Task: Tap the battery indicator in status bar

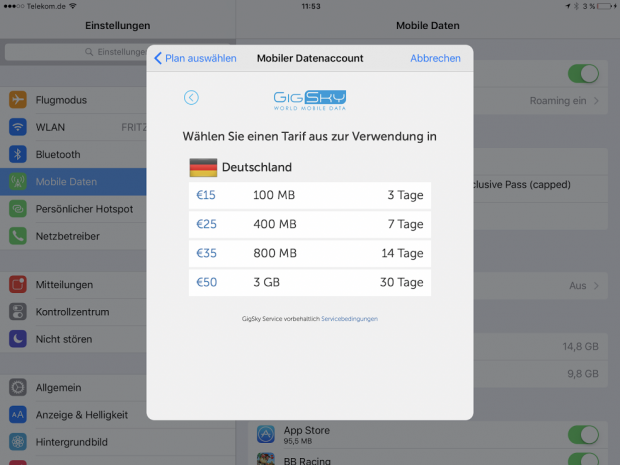Action: (607, 6)
